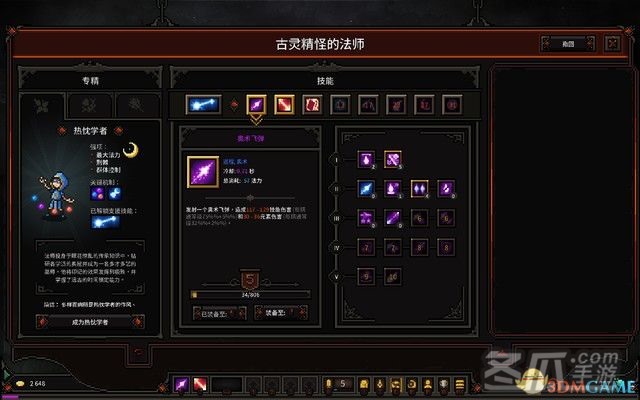Click the purple sword rune in tier III
This screenshot has height=400, width=640.
tap(393, 218)
